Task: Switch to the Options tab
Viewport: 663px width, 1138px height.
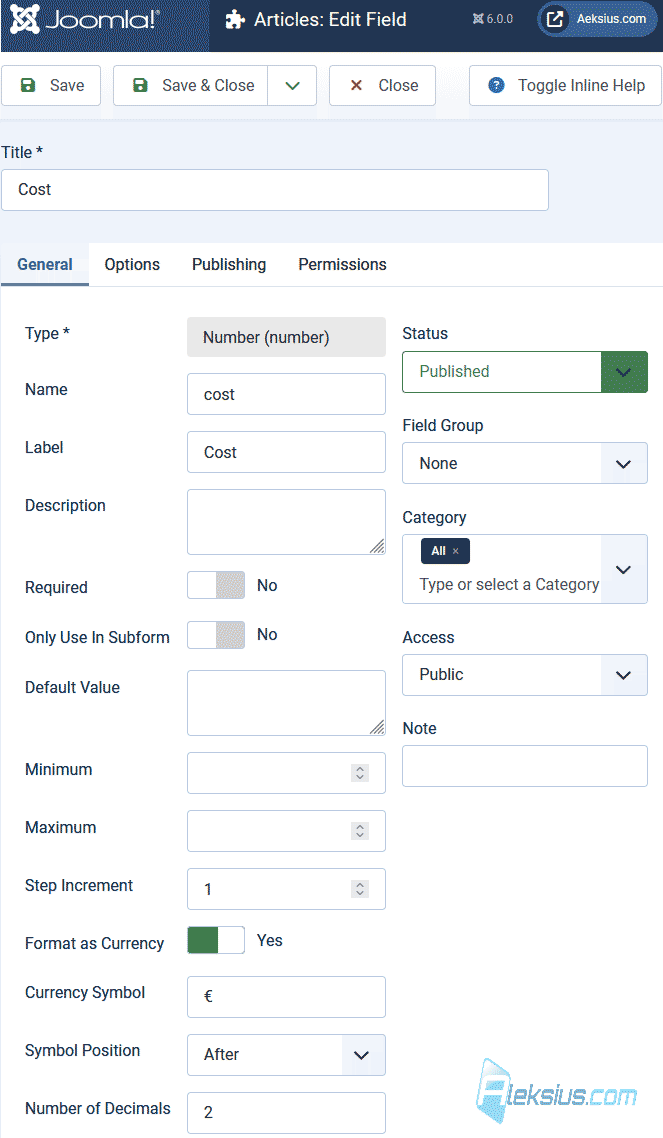Action: coord(132,265)
